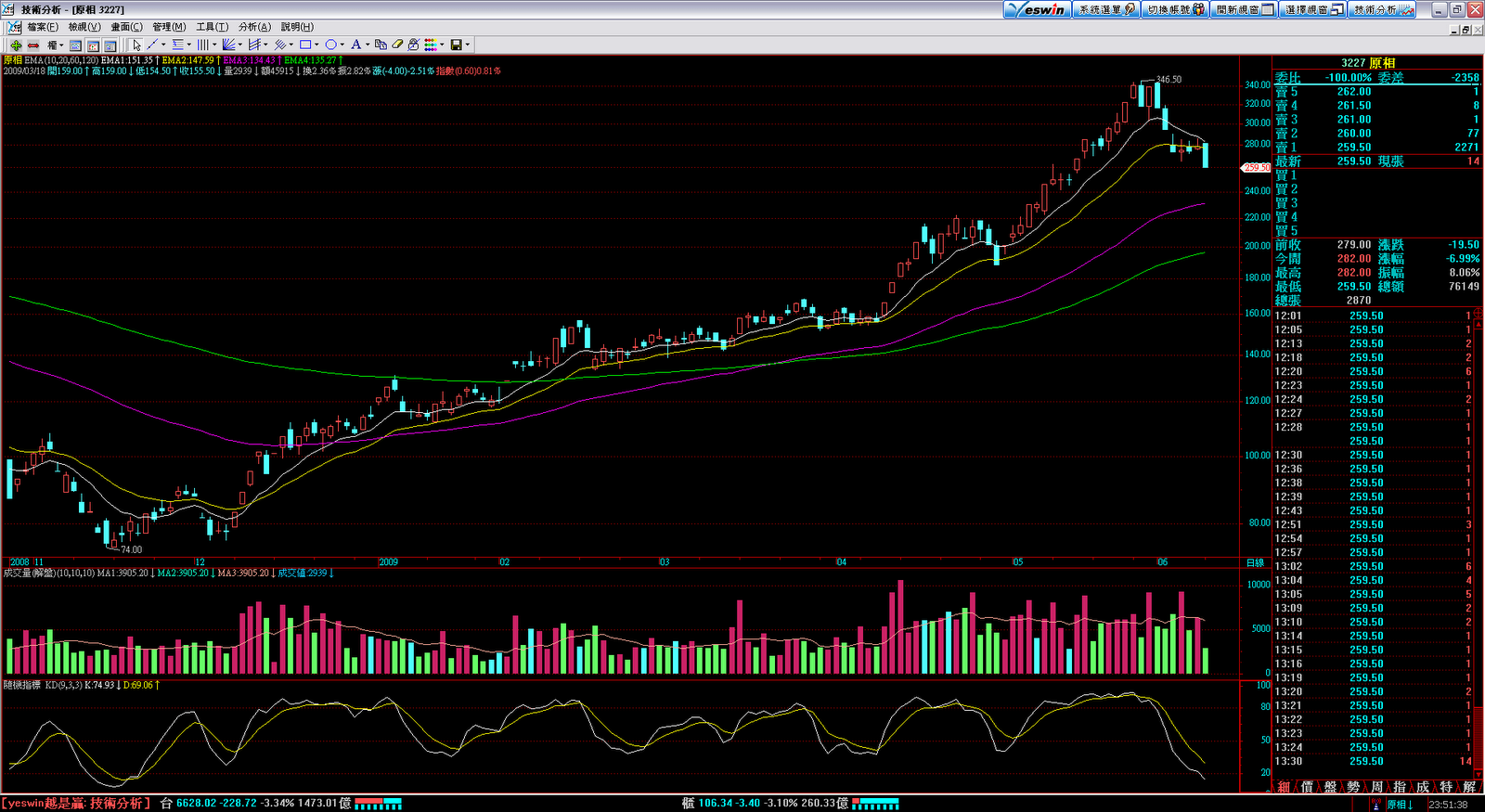Click the 切換帳號 button
Viewport: 1485px width, 812px height.
click(1175, 9)
